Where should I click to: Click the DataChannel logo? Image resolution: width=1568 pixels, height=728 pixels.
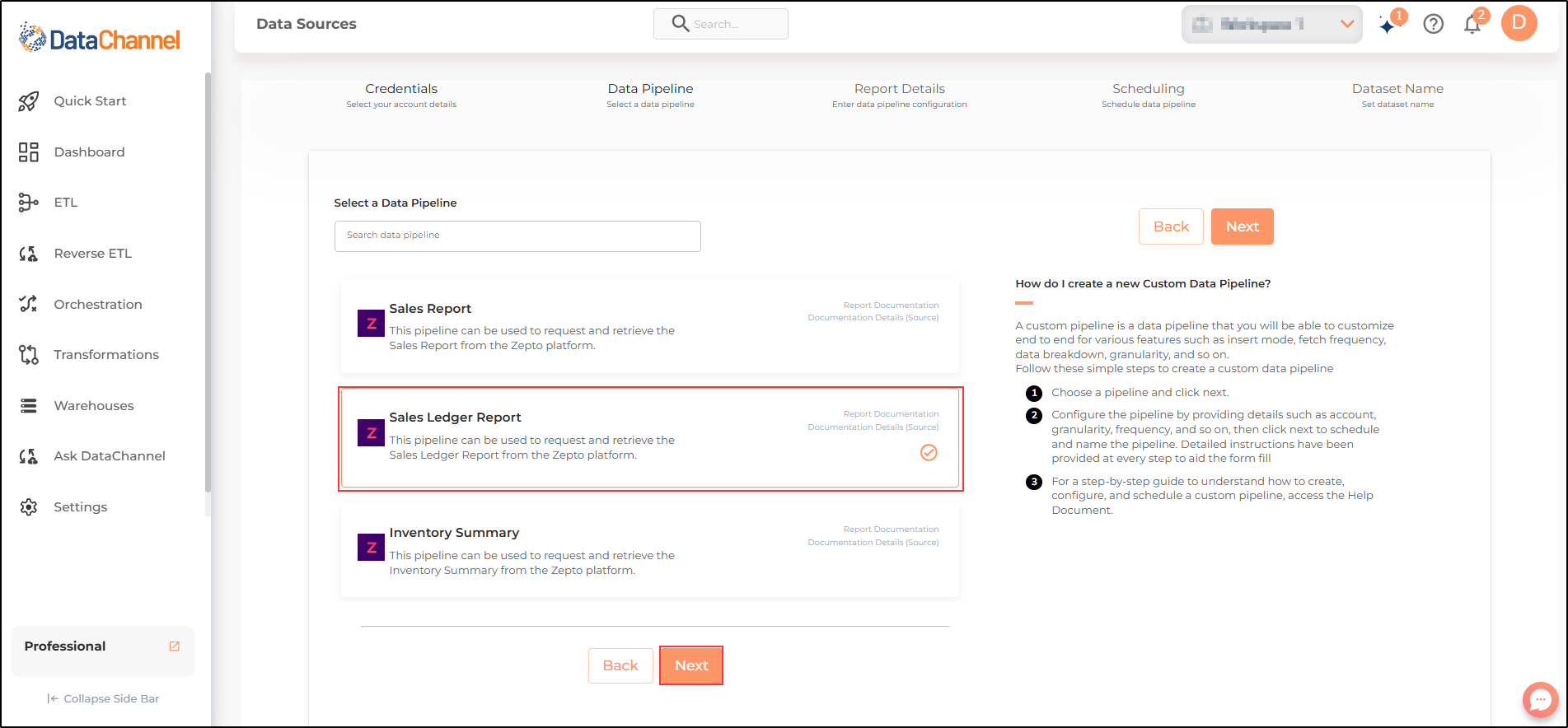pos(99,39)
